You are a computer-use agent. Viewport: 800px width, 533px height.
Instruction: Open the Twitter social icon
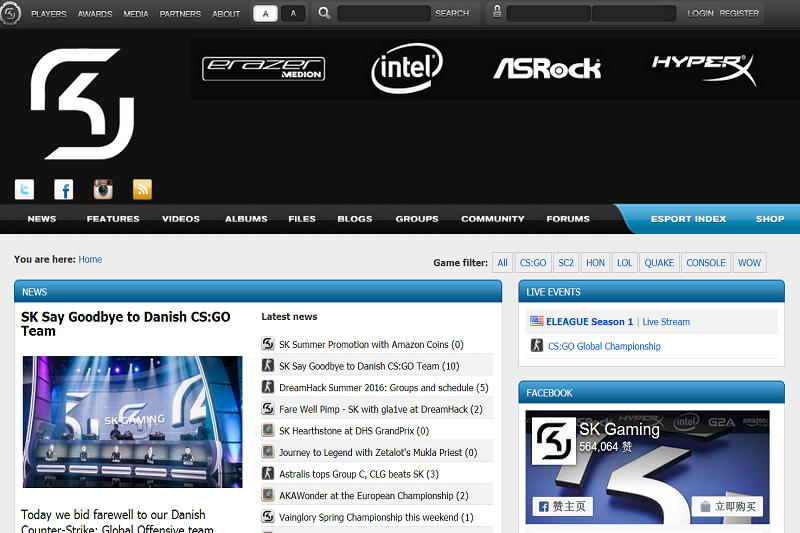tap(24, 189)
